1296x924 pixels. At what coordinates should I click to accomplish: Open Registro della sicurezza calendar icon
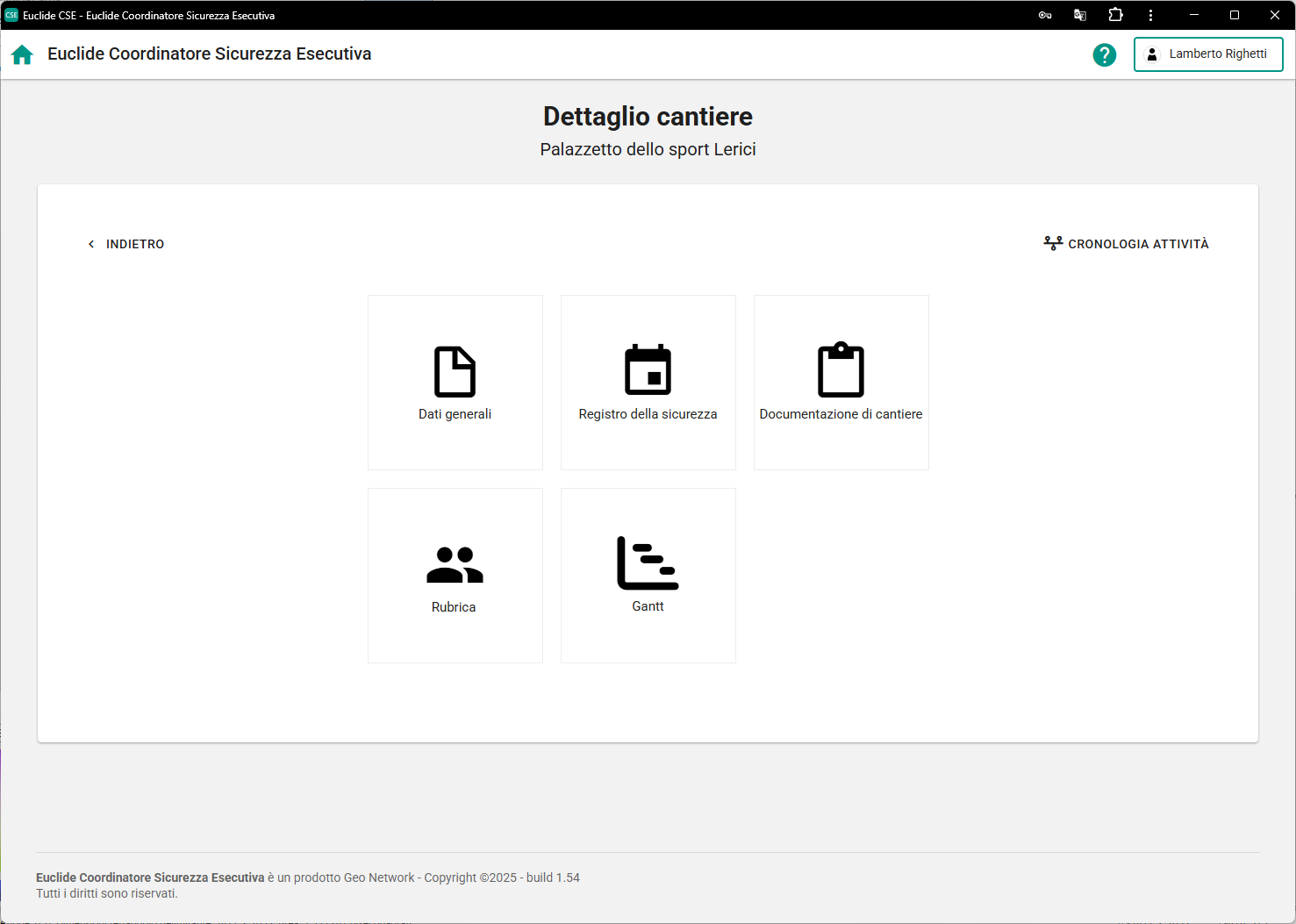point(648,370)
